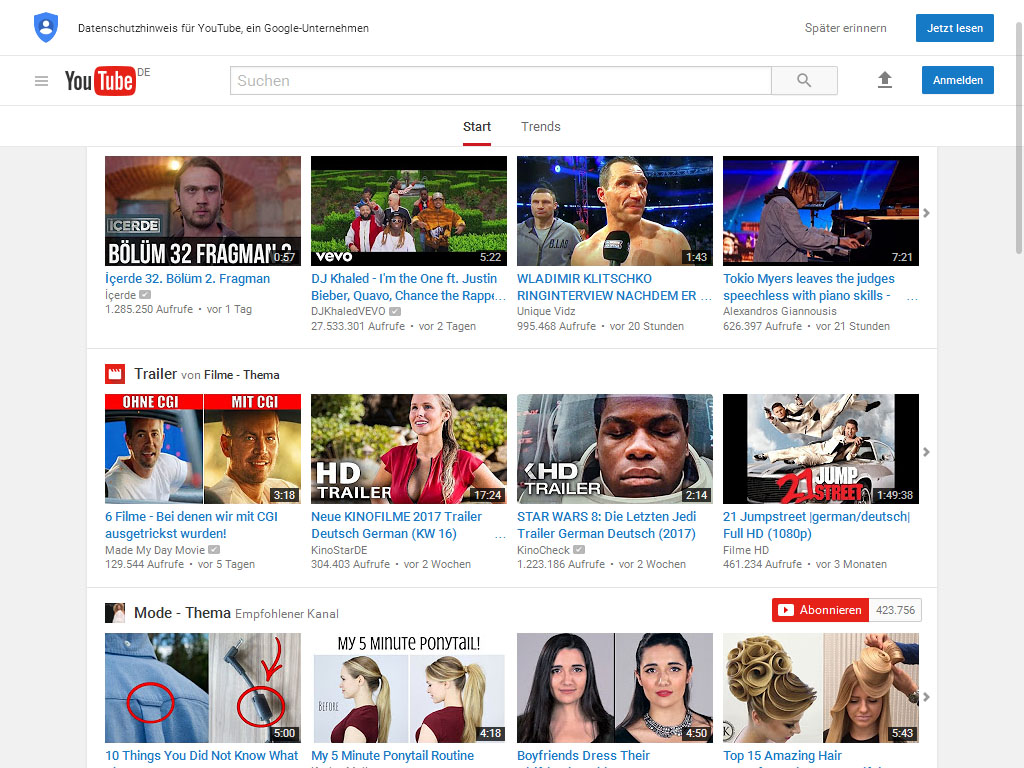Open the 5:43 amazing hair thumbnail
Screen dimensions: 1024x768
821,688
